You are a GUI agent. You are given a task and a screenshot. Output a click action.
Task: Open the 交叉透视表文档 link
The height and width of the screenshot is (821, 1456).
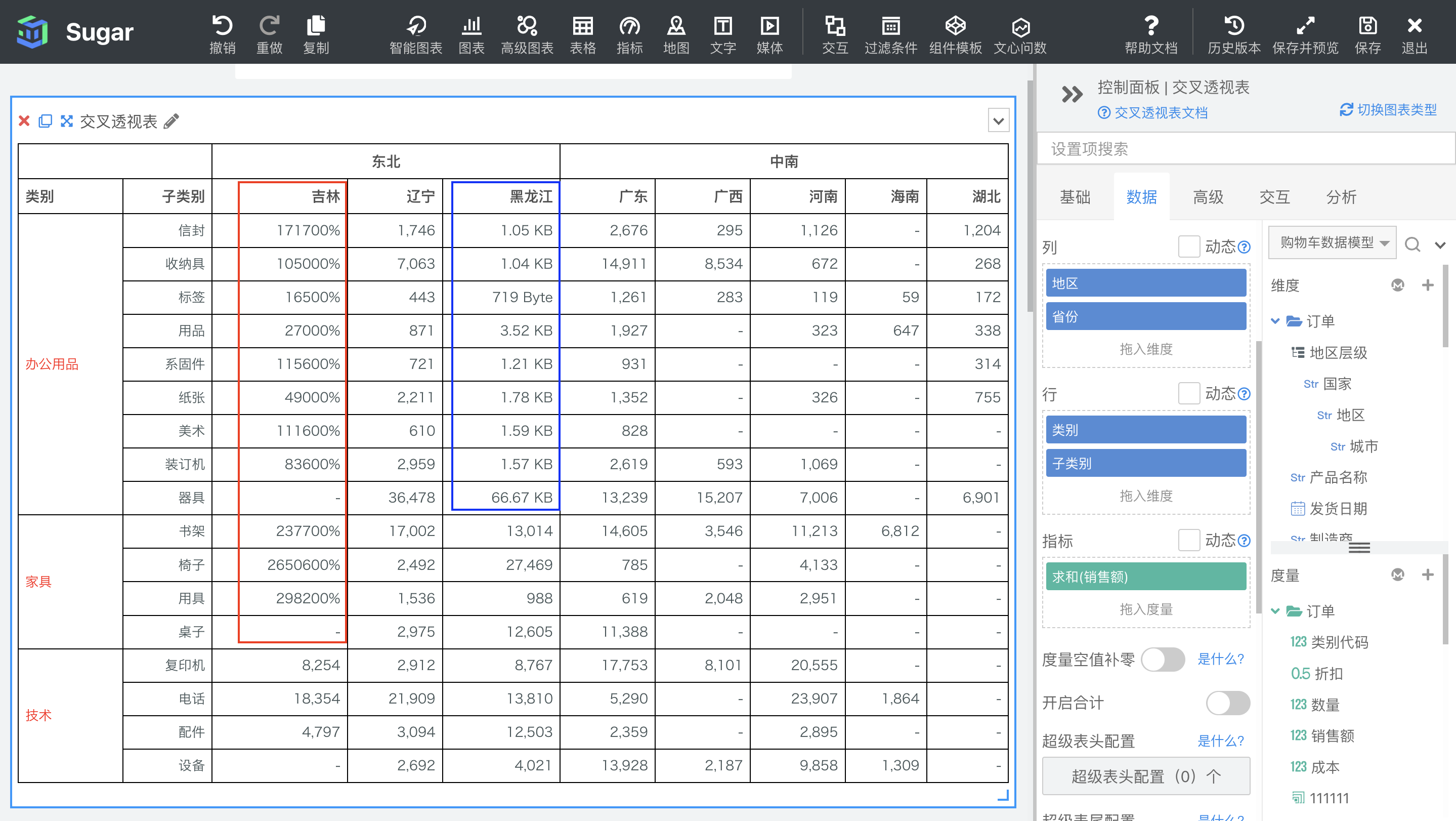1152,112
